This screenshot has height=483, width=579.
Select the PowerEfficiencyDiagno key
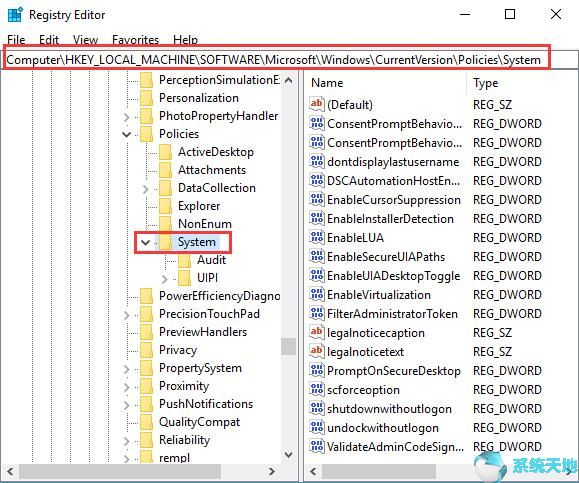tap(219, 296)
